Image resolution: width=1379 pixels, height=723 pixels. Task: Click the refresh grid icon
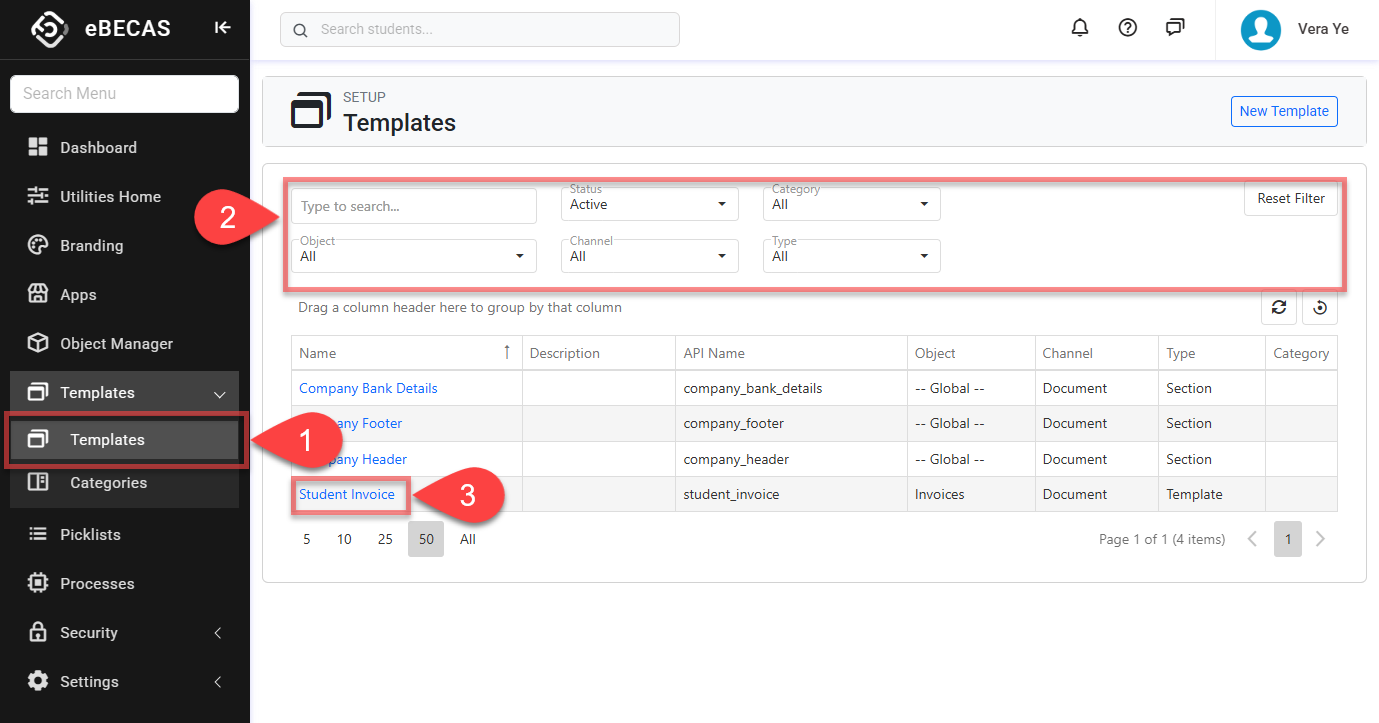tap(1279, 308)
